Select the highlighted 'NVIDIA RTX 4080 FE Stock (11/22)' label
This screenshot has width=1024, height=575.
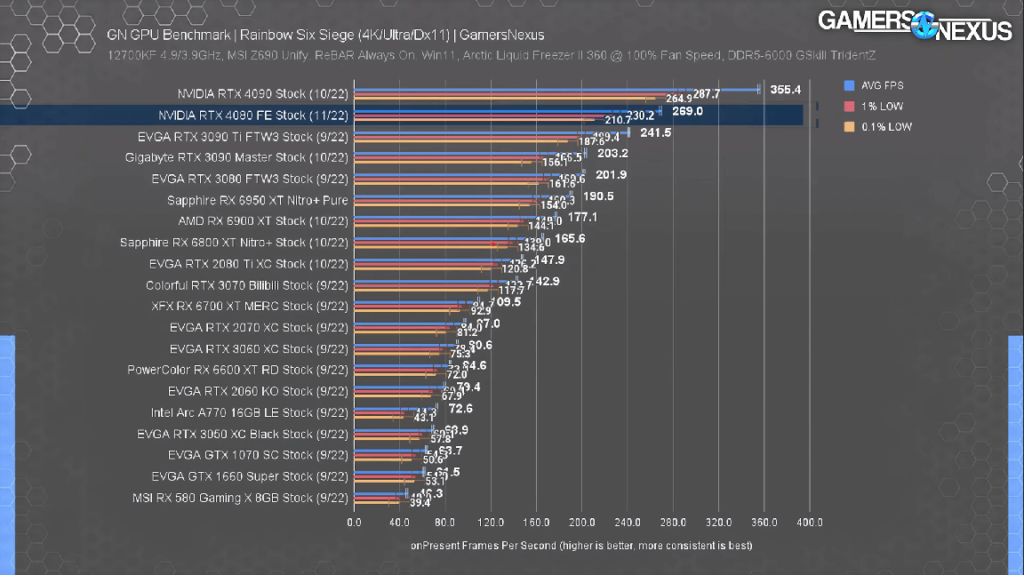coord(253,116)
